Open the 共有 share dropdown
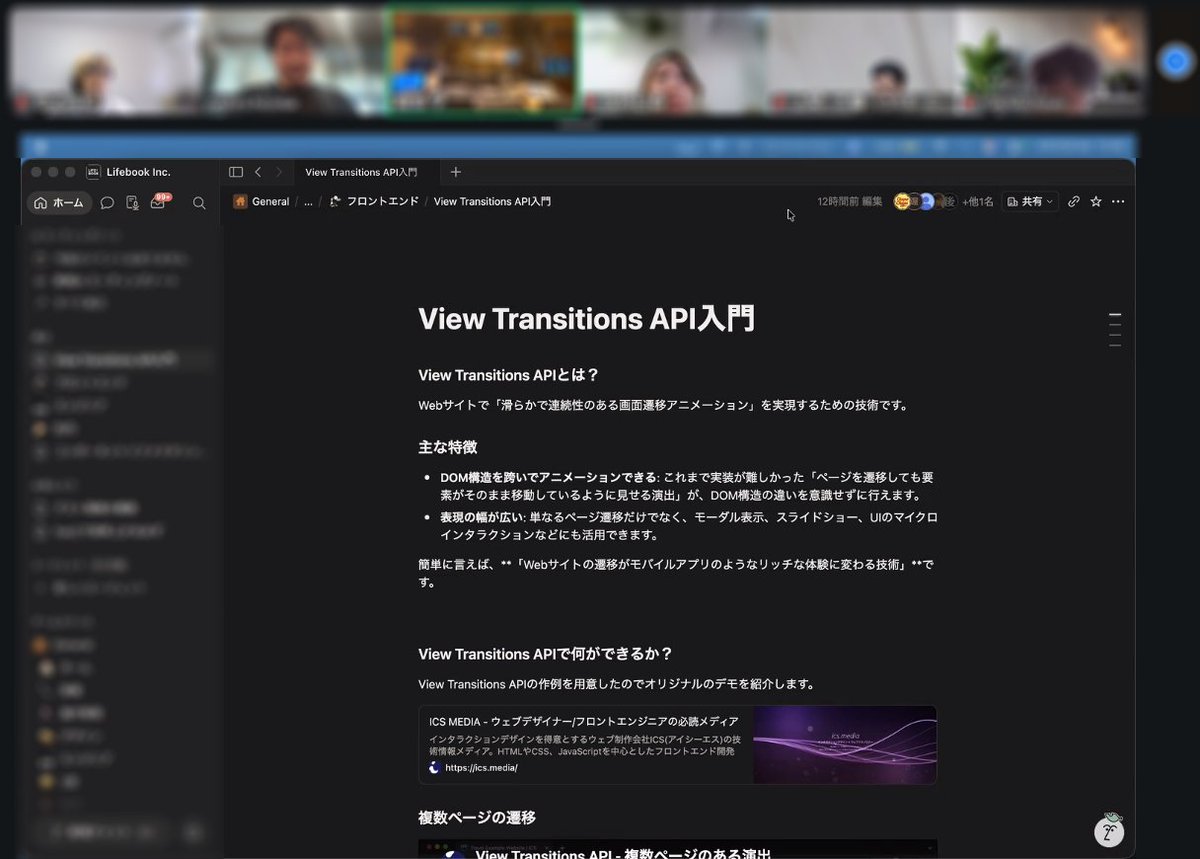1200x859 pixels. 1030,201
